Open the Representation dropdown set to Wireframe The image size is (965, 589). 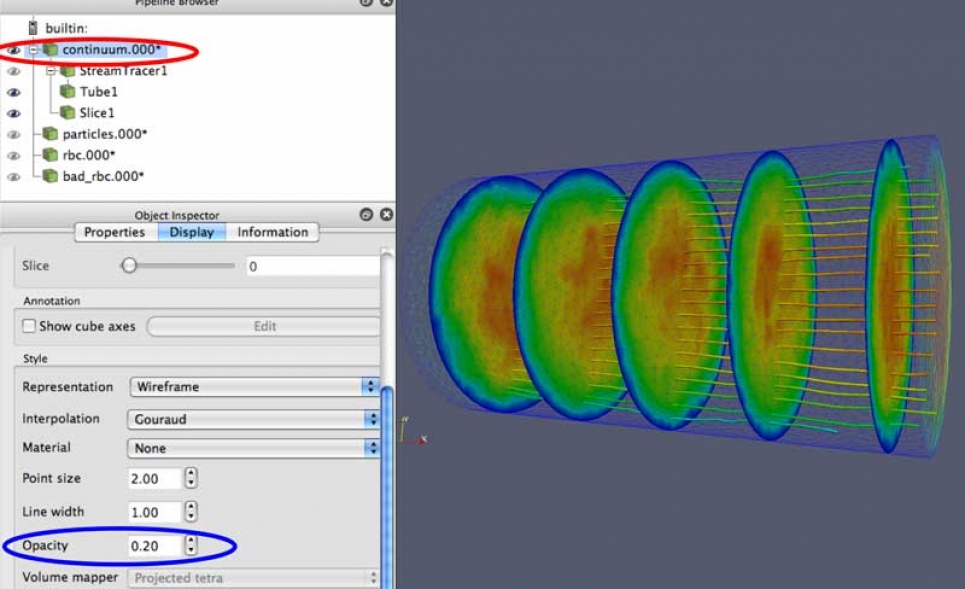tap(254, 387)
